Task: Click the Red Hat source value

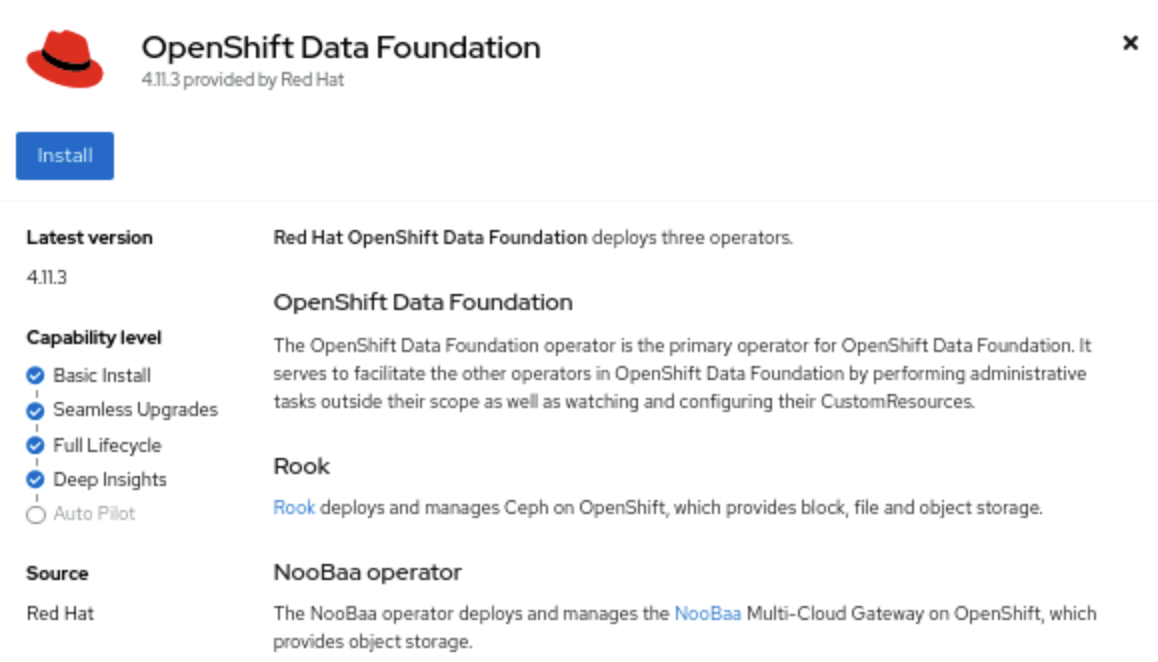Action: pyautogui.click(x=61, y=613)
